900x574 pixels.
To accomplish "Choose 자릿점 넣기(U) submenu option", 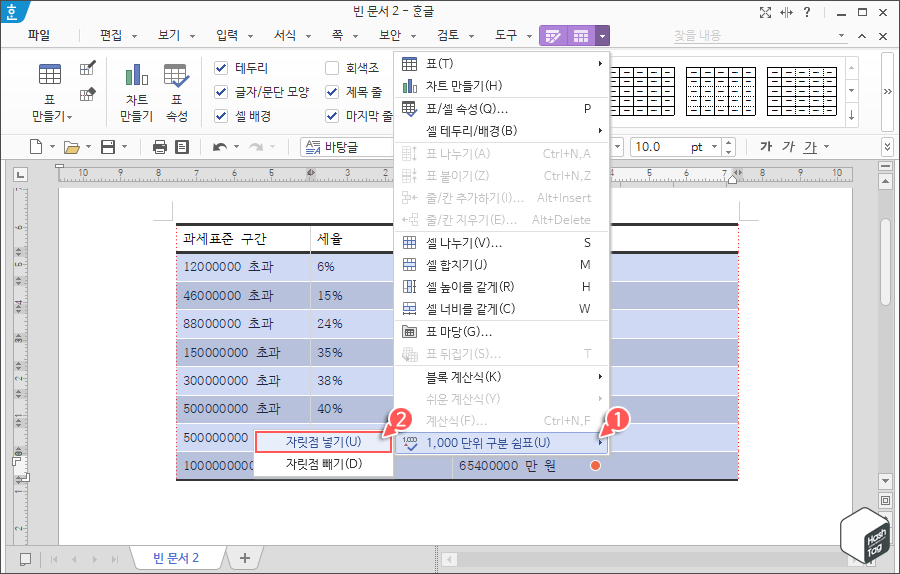I will pos(324,442).
